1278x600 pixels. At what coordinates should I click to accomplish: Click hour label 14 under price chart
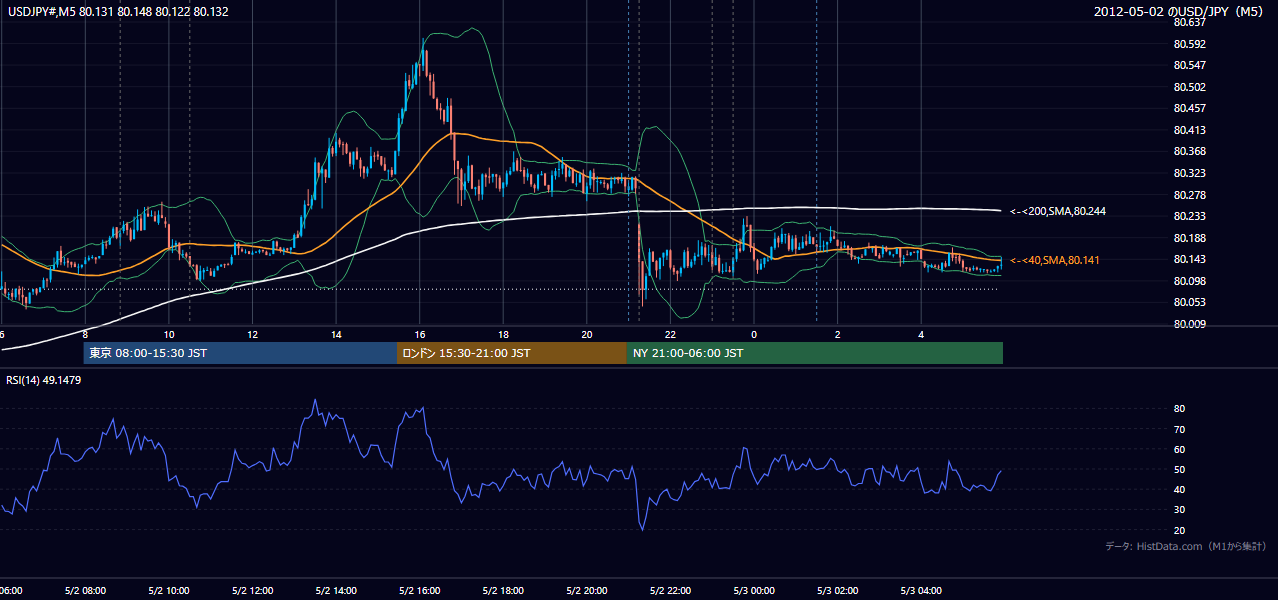[336, 334]
